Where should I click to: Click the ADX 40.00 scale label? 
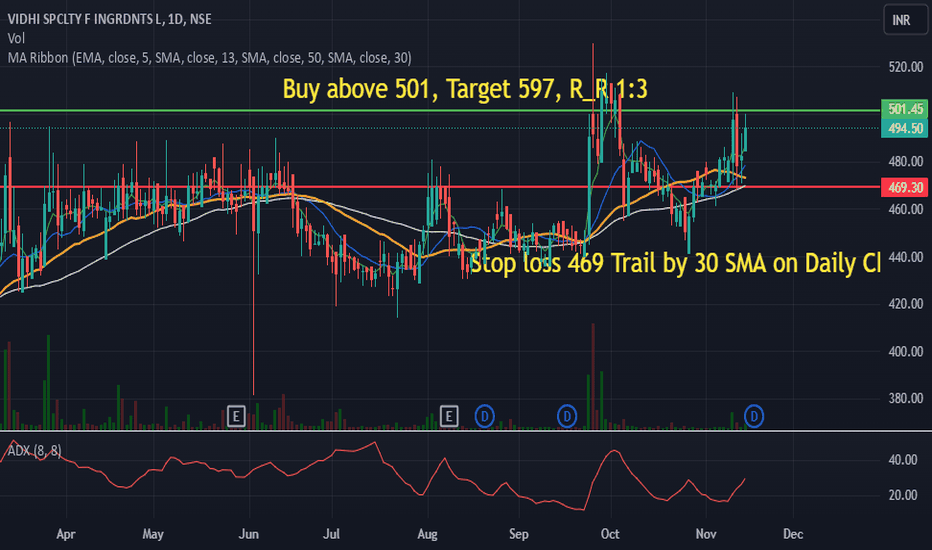tap(902, 460)
